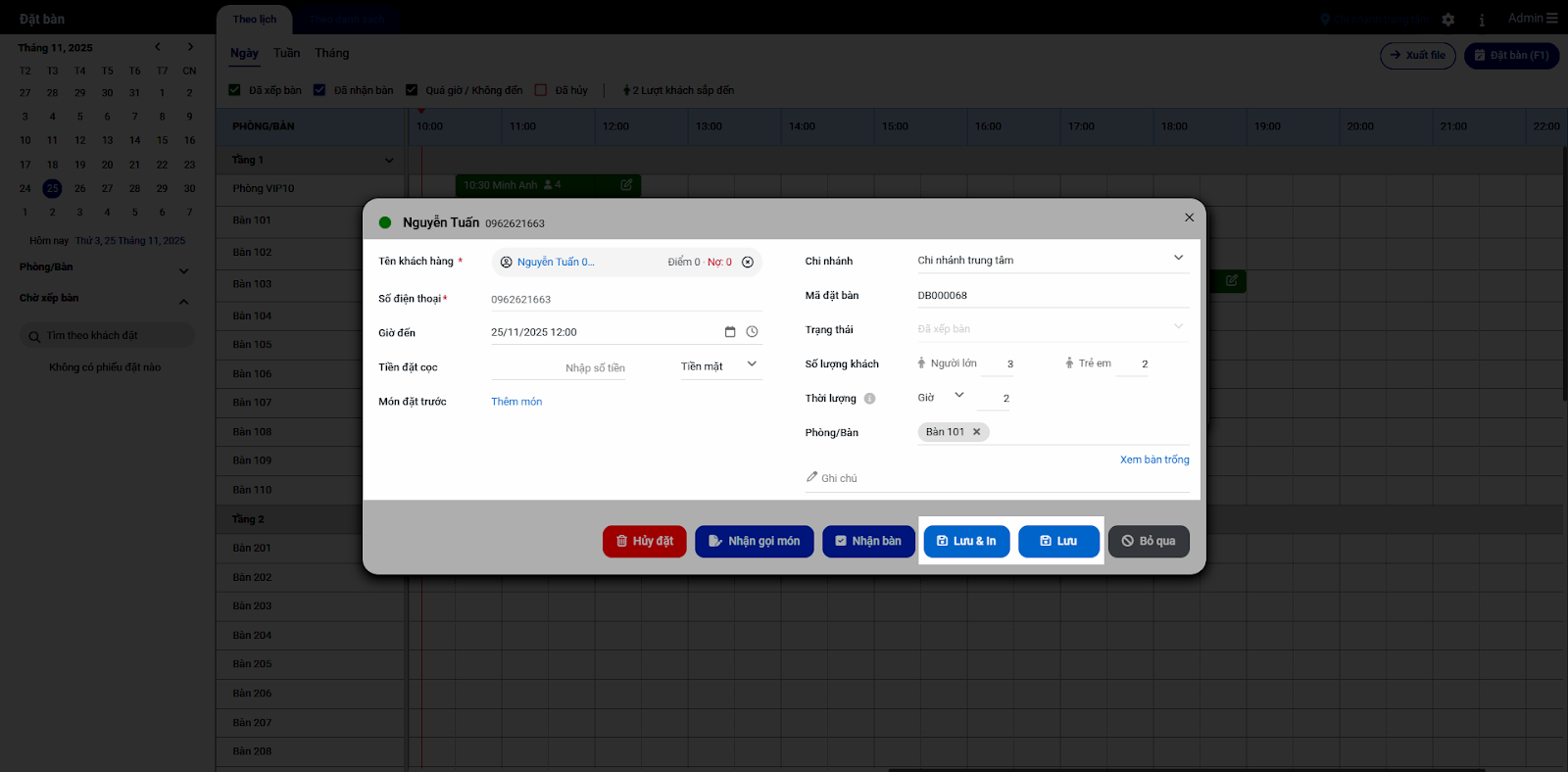Screen dimensions: 1568x772
Task: Click the Mã đặt bàn code field
Action: (x=1053, y=295)
